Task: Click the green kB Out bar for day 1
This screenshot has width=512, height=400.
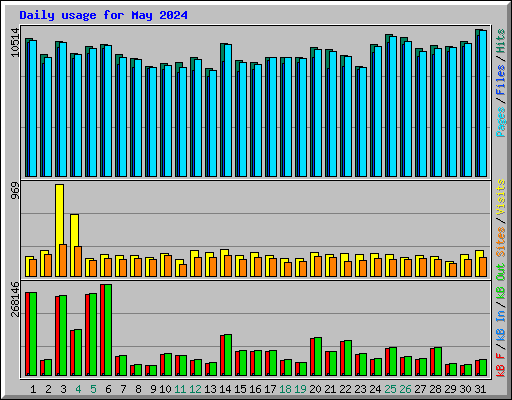Action: (x=33, y=334)
